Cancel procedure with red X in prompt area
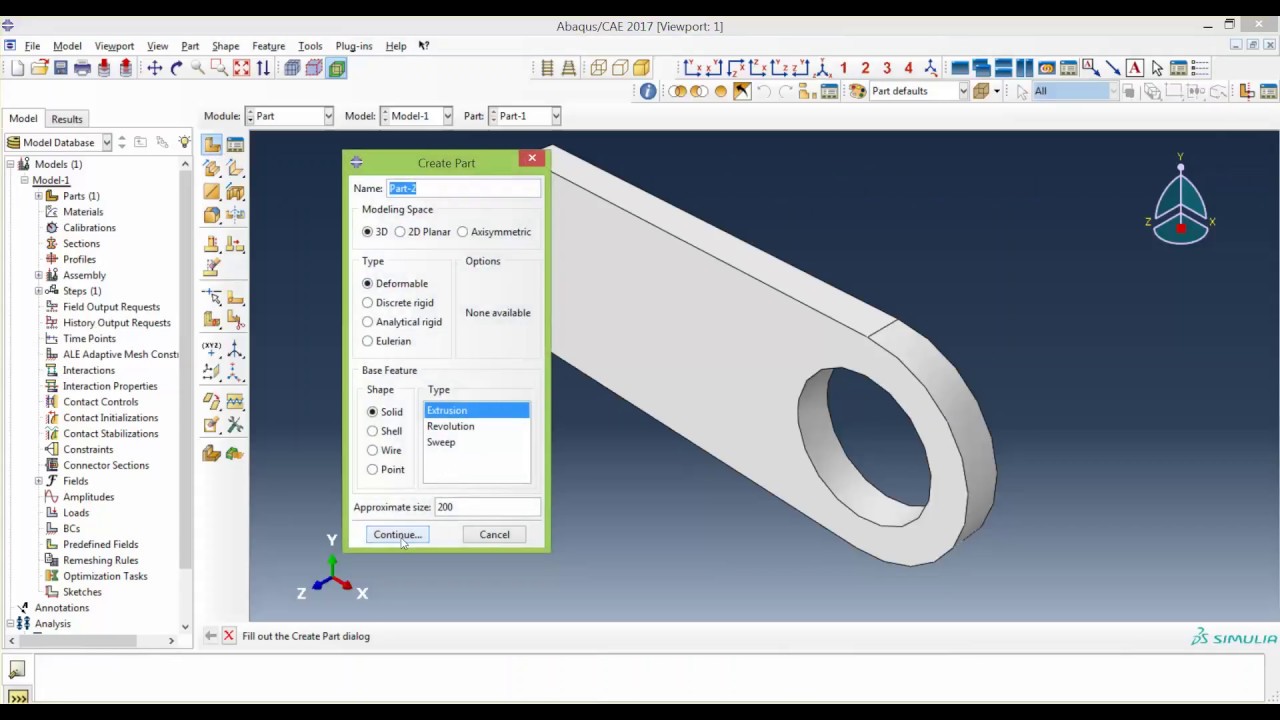The height and width of the screenshot is (720, 1280). click(229, 636)
